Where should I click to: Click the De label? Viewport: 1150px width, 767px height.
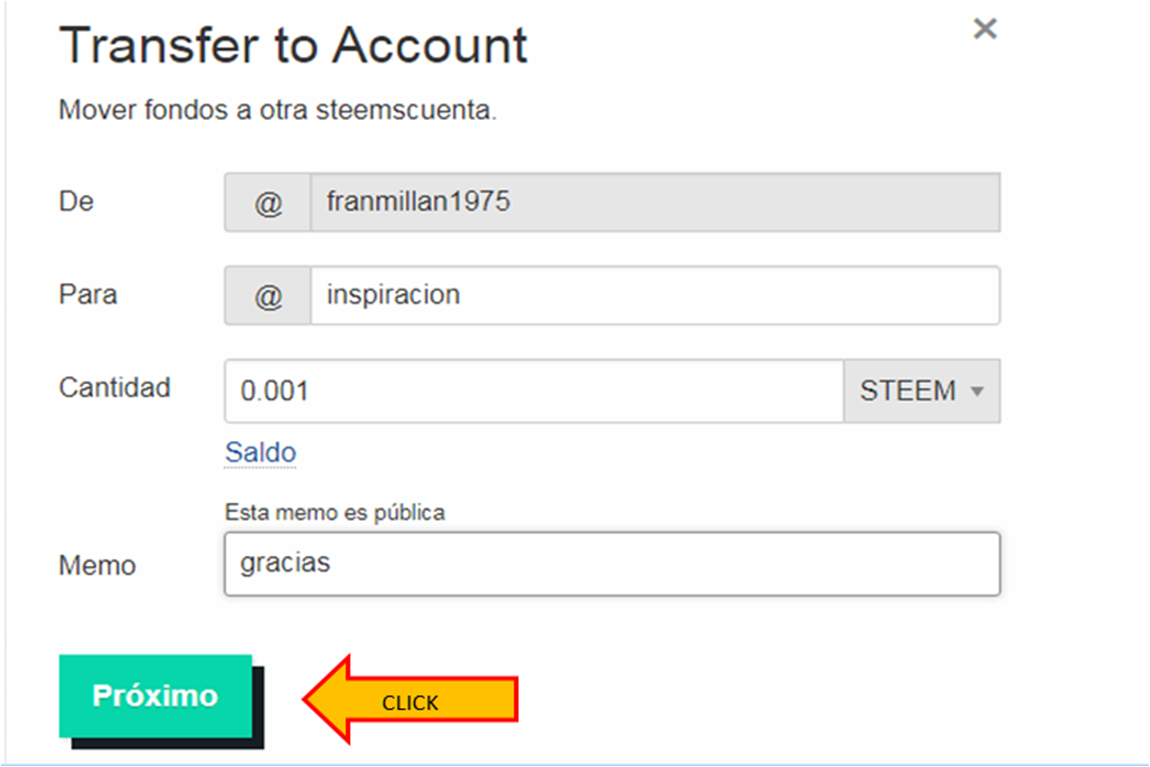click(76, 201)
